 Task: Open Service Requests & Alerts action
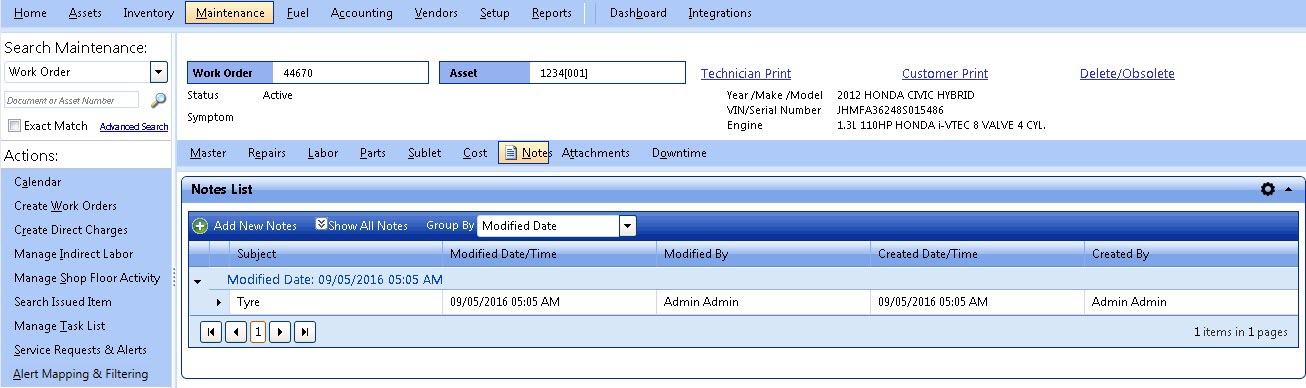[x=80, y=350]
